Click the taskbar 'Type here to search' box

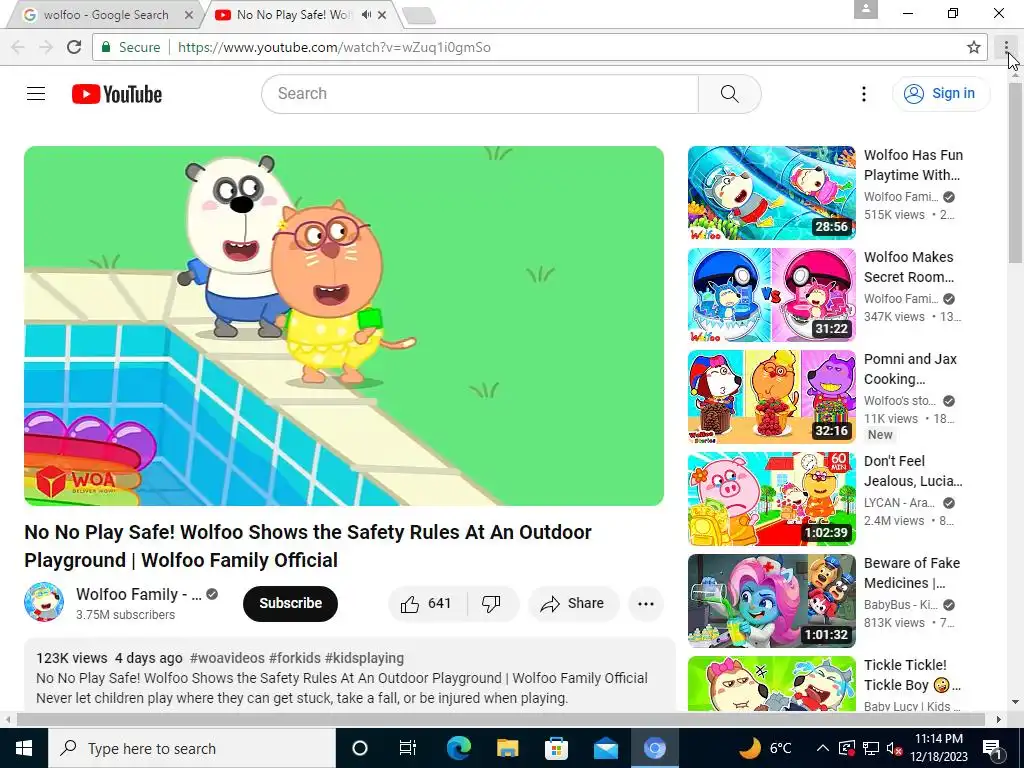191,748
